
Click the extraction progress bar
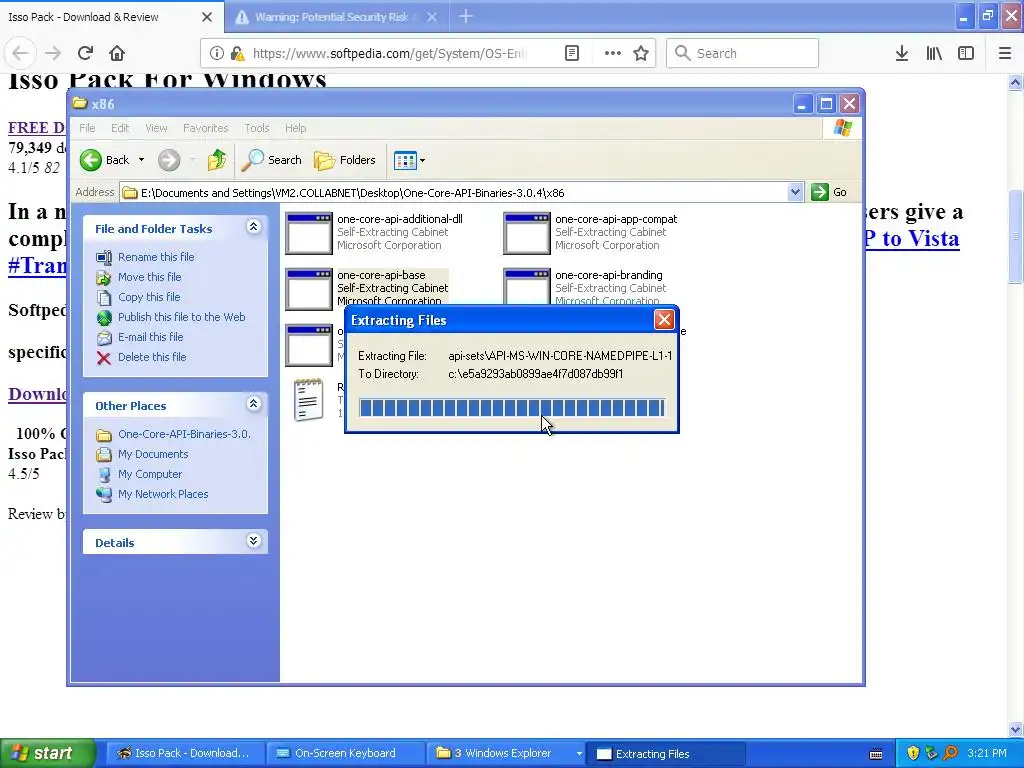click(512, 408)
